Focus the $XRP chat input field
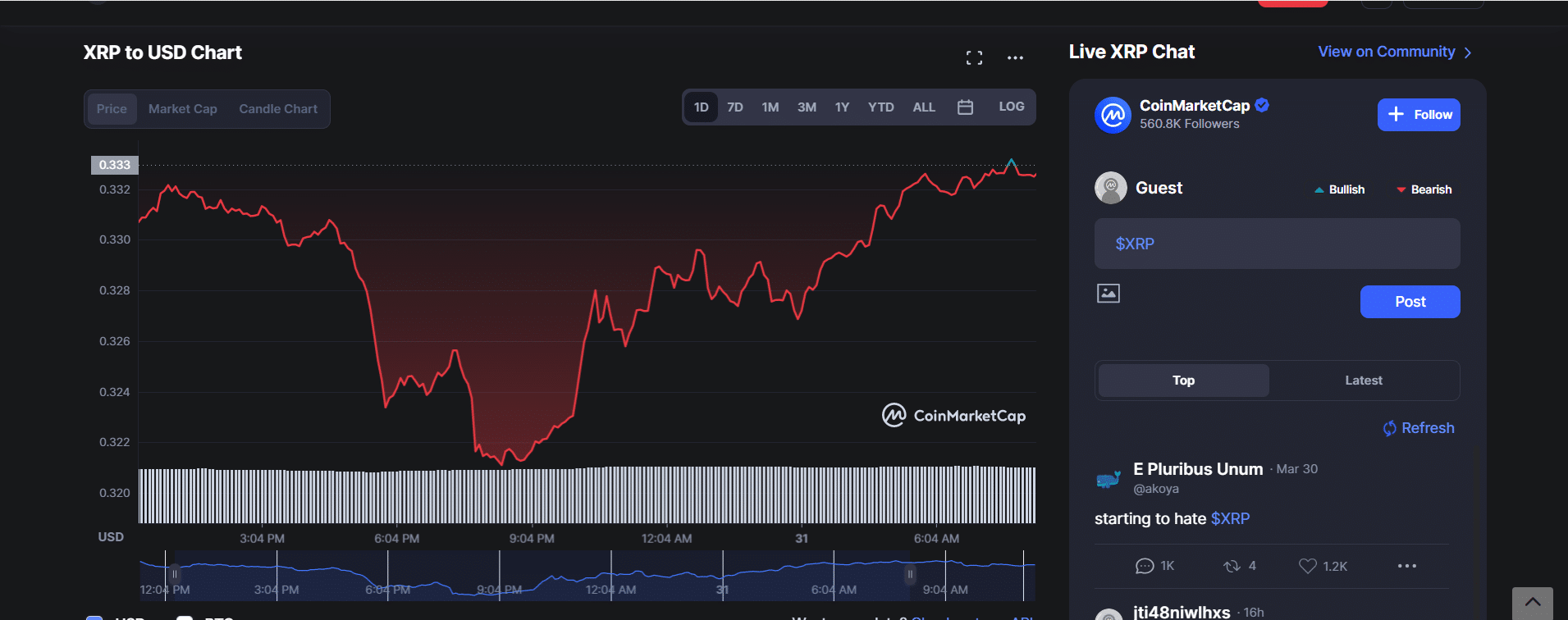Viewport: 1568px width, 620px height. coord(1278,244)
